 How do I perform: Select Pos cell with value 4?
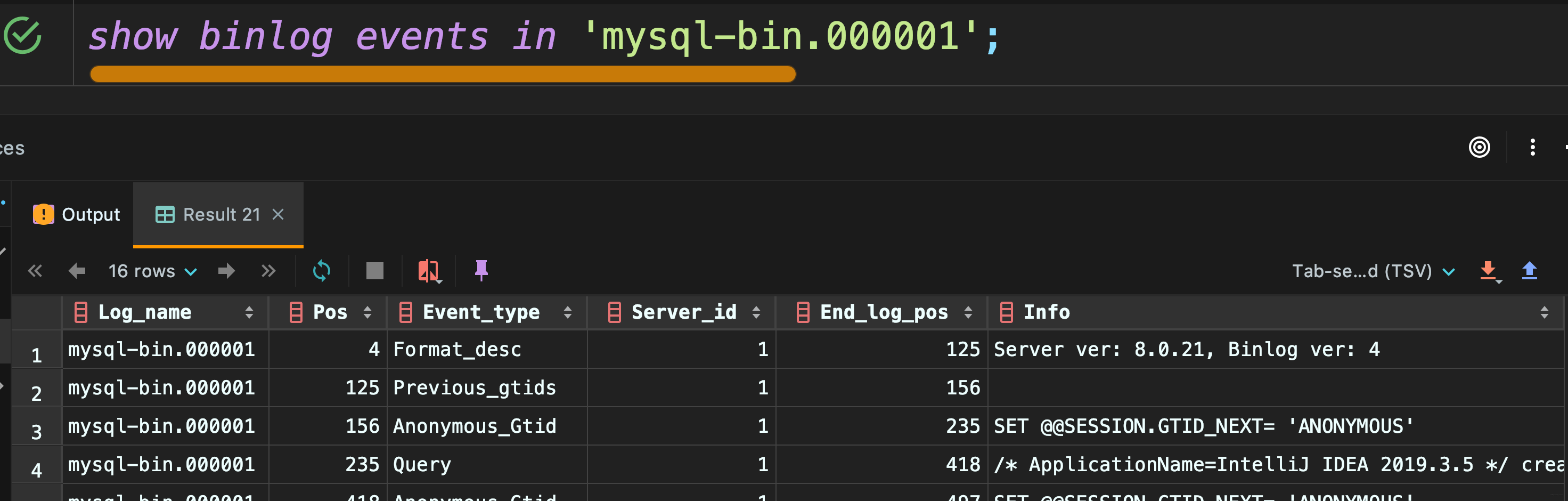point(328,349)
